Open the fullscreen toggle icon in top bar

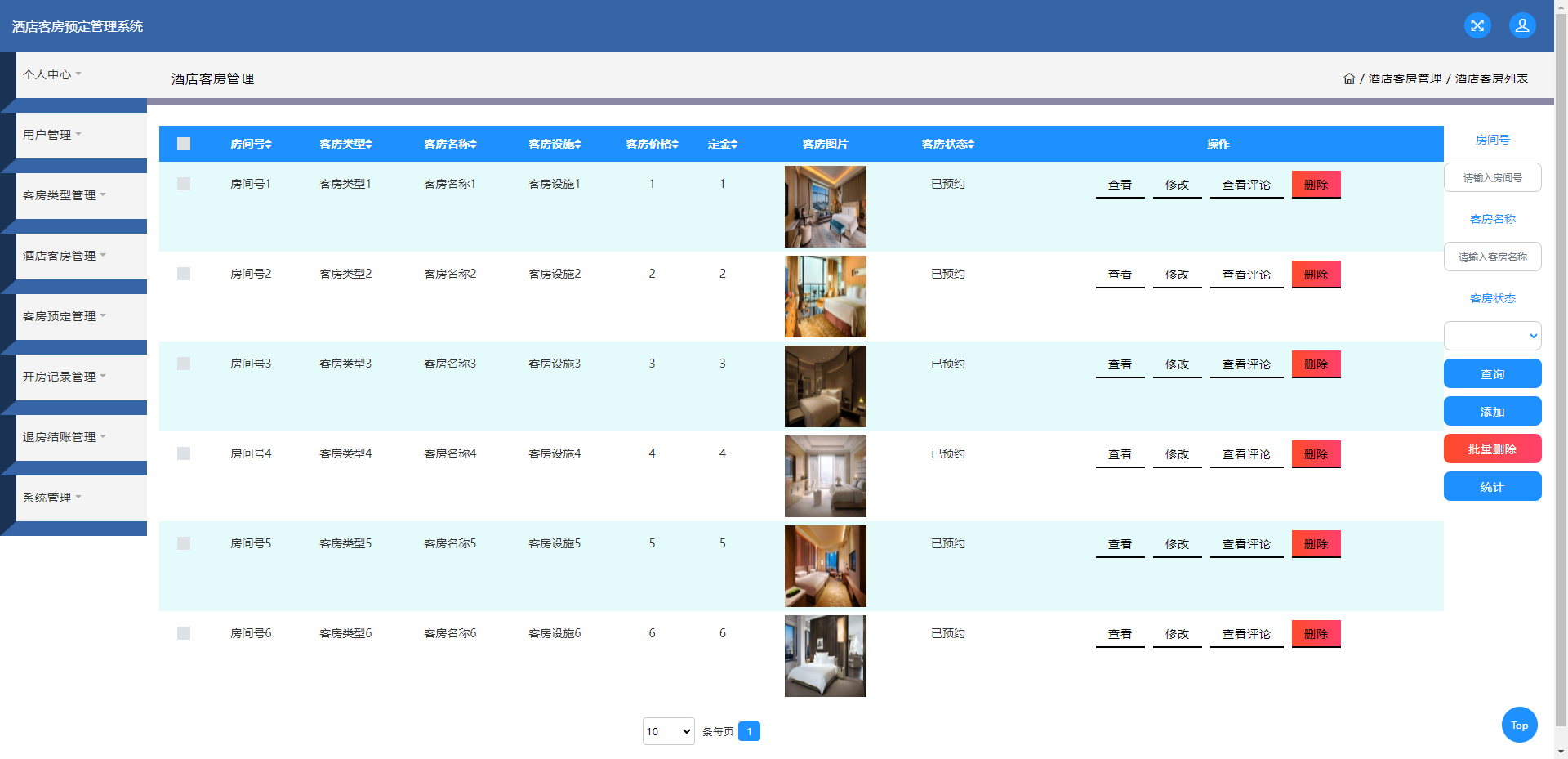1477,25
